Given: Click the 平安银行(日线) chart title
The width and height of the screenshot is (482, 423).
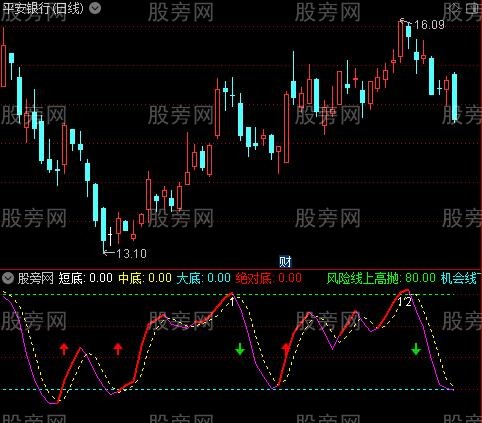Looking at the screenshot, I should coord(43,8).
